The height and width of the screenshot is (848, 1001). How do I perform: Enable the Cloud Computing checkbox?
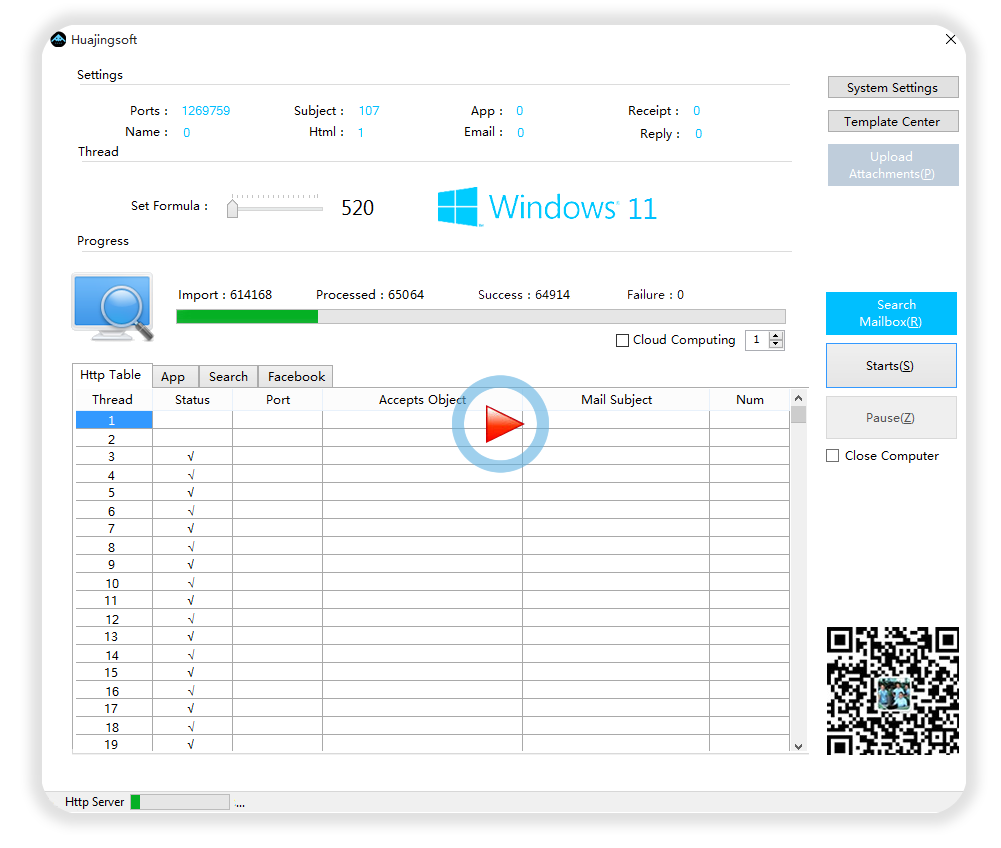point(622,340)
